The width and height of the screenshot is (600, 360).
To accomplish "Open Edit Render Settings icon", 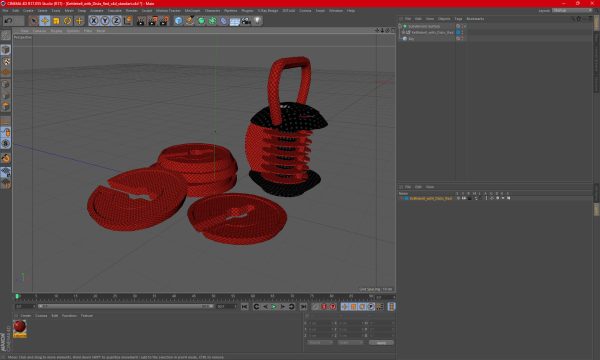I will [x=164, y=21].
